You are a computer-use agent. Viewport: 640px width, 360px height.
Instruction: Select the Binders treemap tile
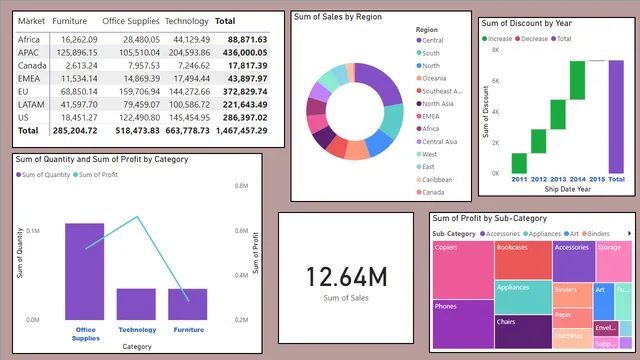click(573, 295)
